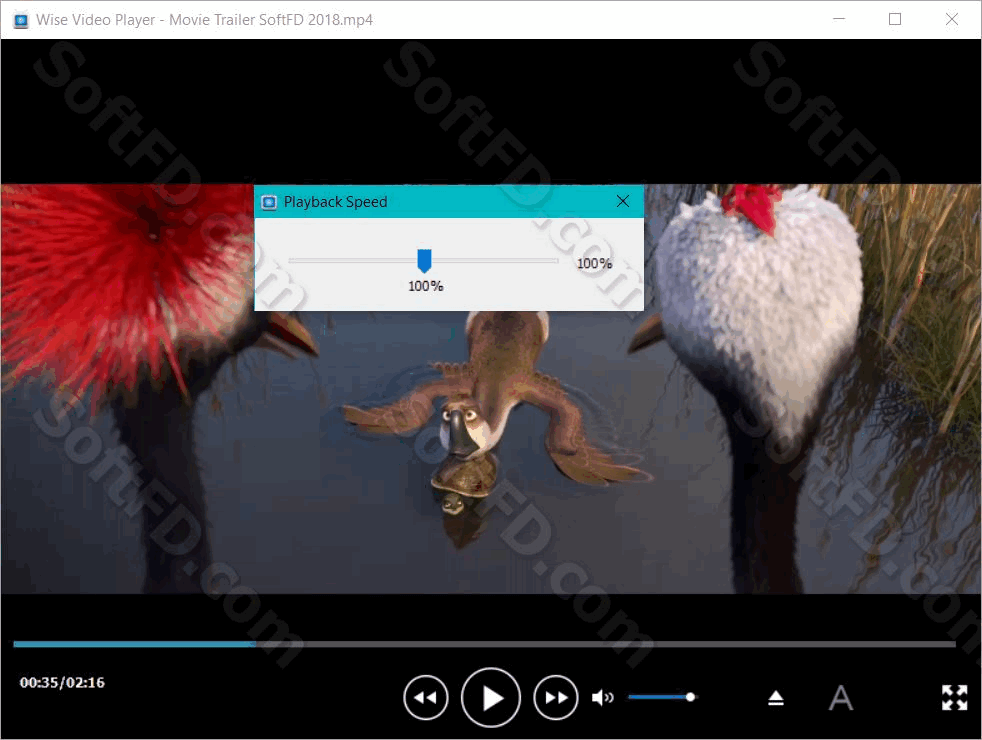The height and width of the screenshot is (740, 982).
Task: Click the fast forward button
Action: pyautogui.click(x=556, y=697)
